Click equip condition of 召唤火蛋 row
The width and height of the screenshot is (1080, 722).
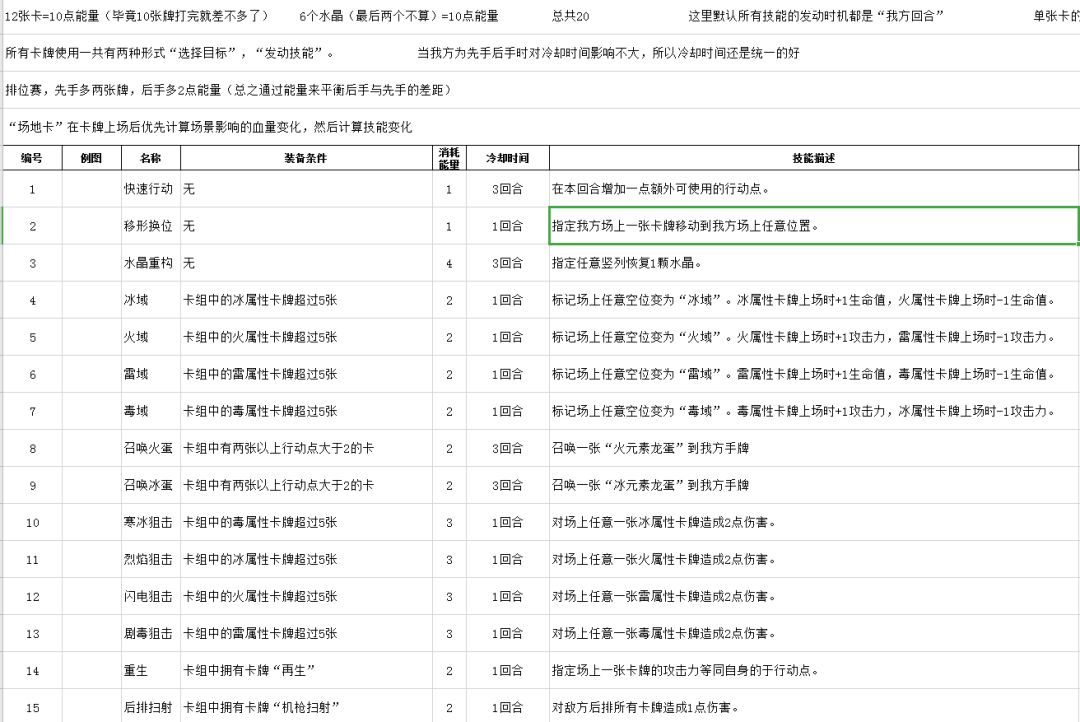coord(306,448)
